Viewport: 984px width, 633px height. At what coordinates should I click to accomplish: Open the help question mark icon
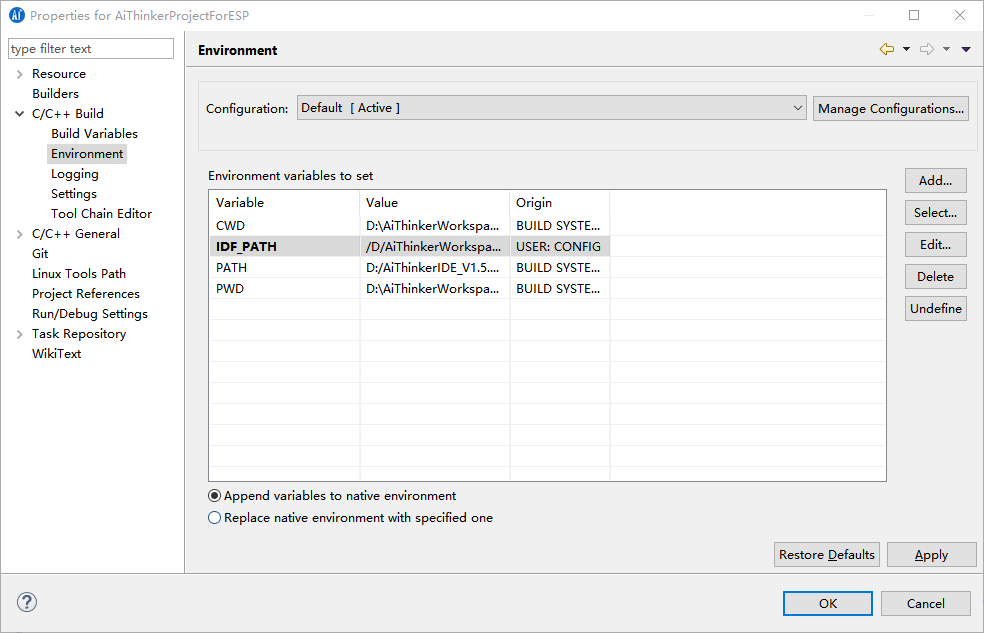tap(27, 602)
